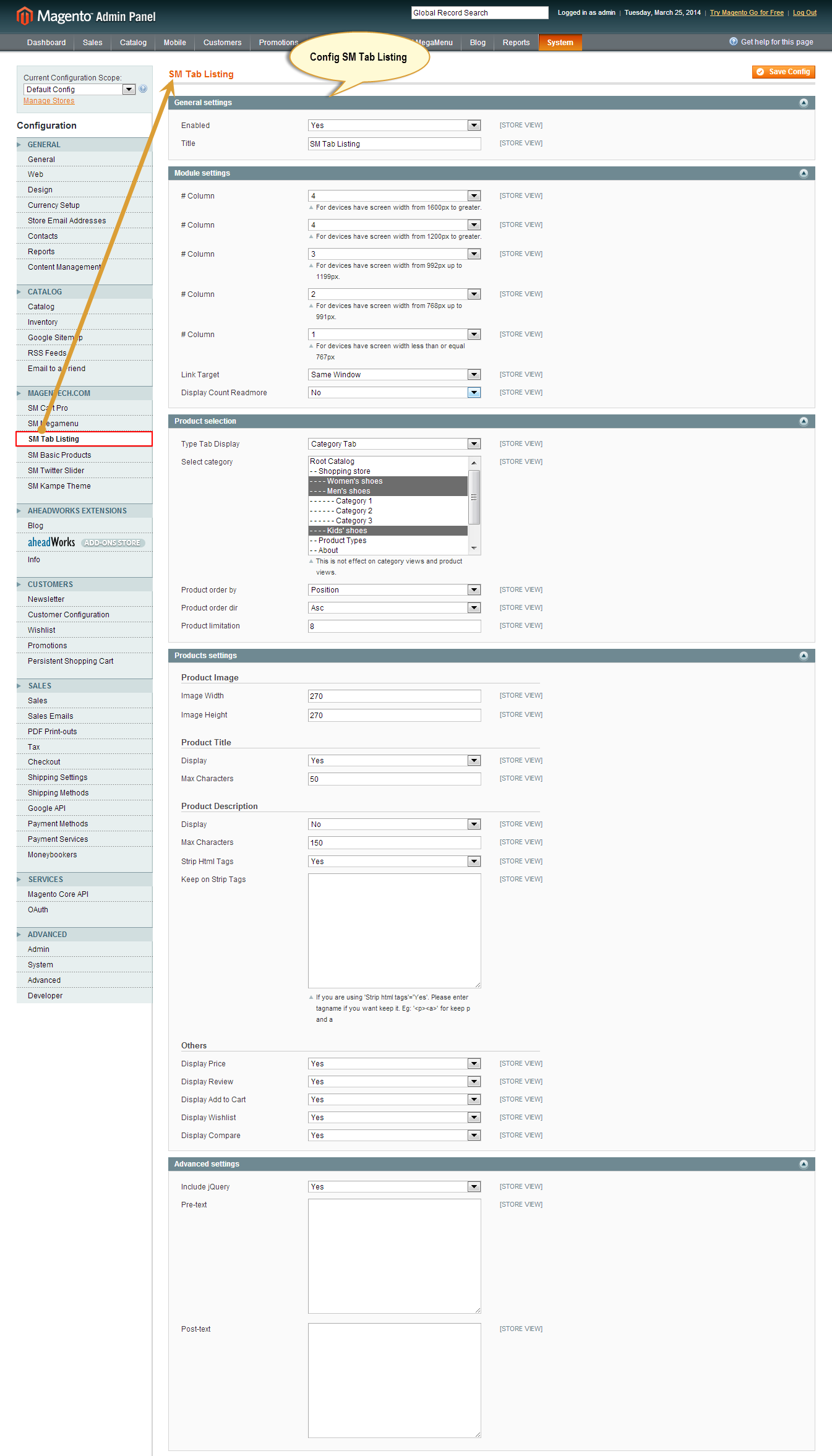832x1456 pixels.
Task: Open the Display Price dropdown
Action: pyautogui.click(x=394, y=1064)
